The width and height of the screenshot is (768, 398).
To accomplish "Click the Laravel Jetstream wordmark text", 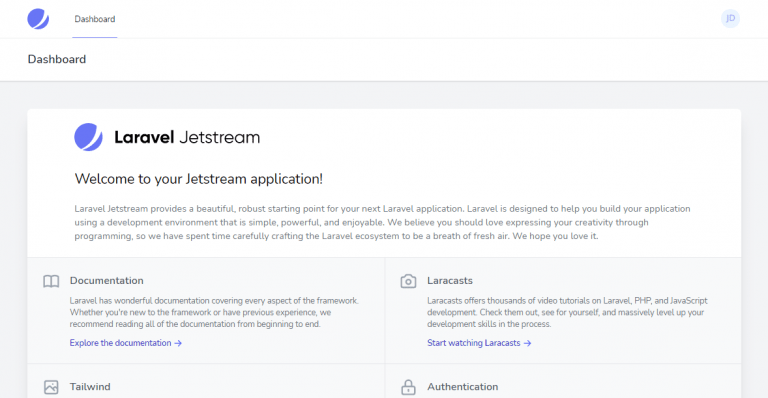I will (x=187, y=137).
